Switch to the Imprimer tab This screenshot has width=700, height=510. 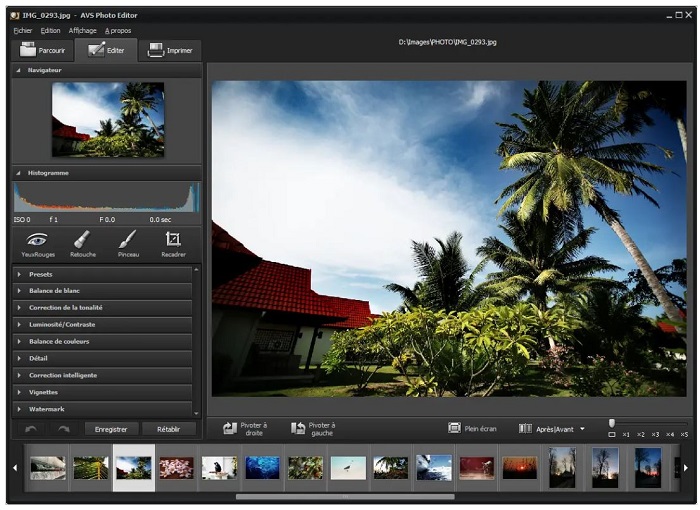170,50
